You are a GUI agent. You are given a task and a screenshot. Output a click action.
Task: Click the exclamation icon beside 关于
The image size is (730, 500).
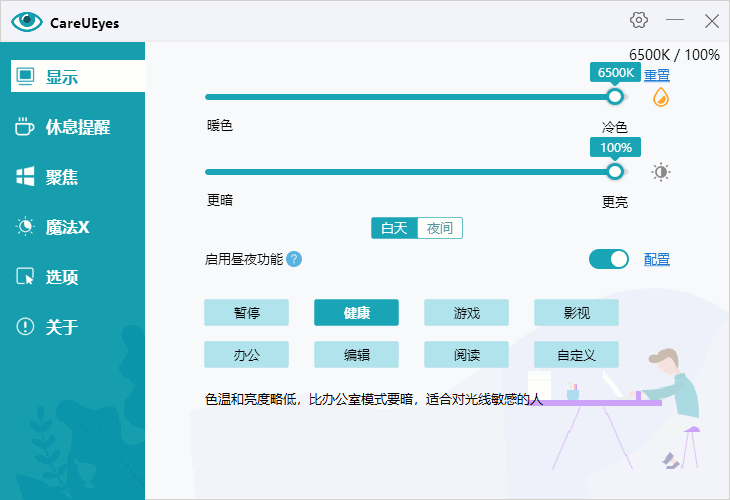[x=25, y=326]
